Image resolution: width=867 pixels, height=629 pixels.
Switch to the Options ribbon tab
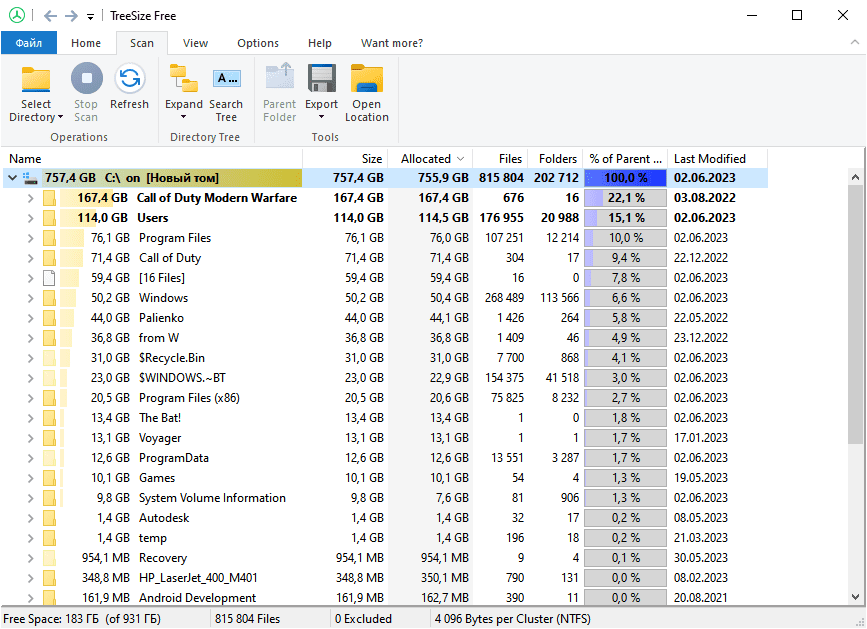coord(258,43)
